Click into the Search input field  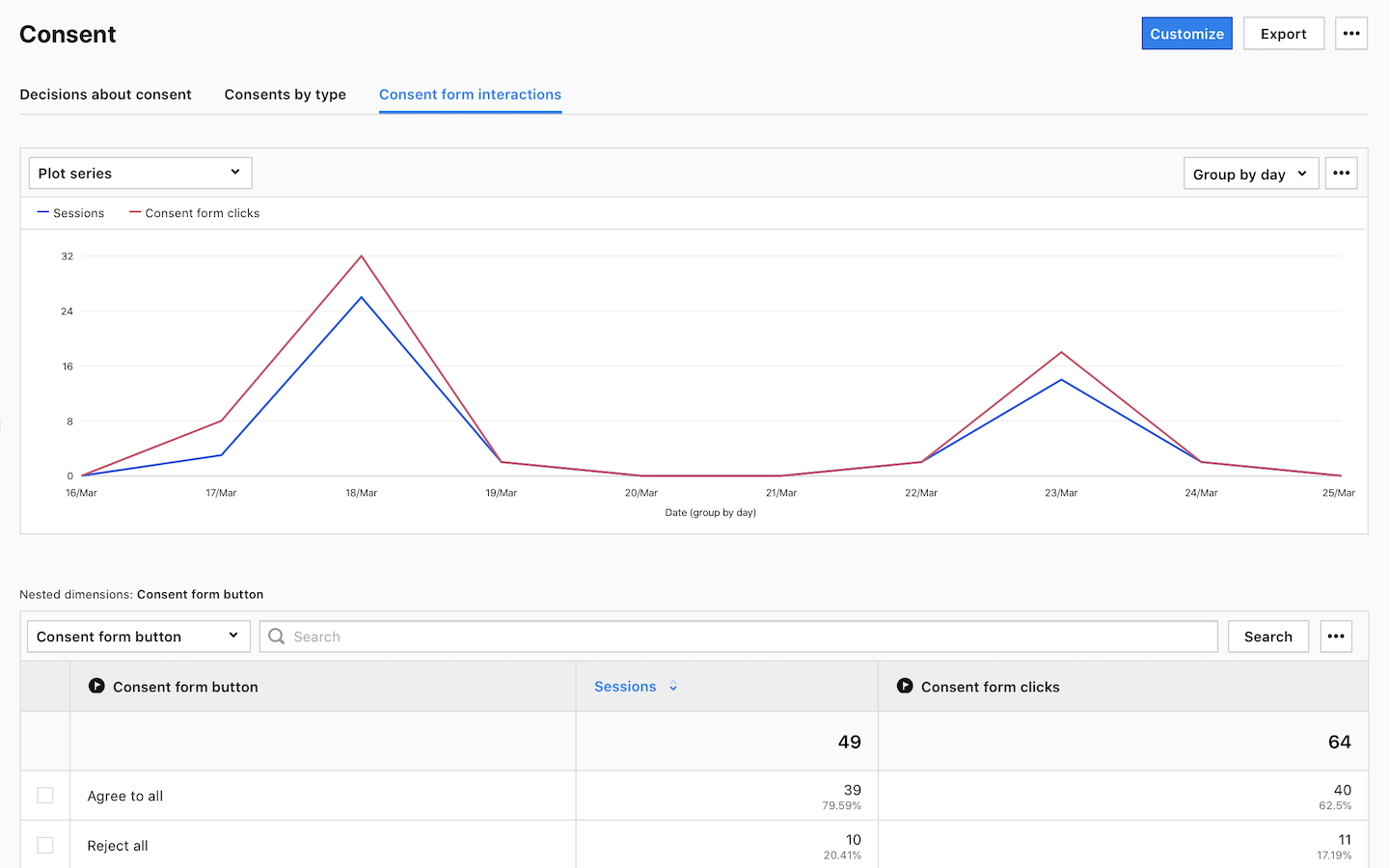pos(739,637)
